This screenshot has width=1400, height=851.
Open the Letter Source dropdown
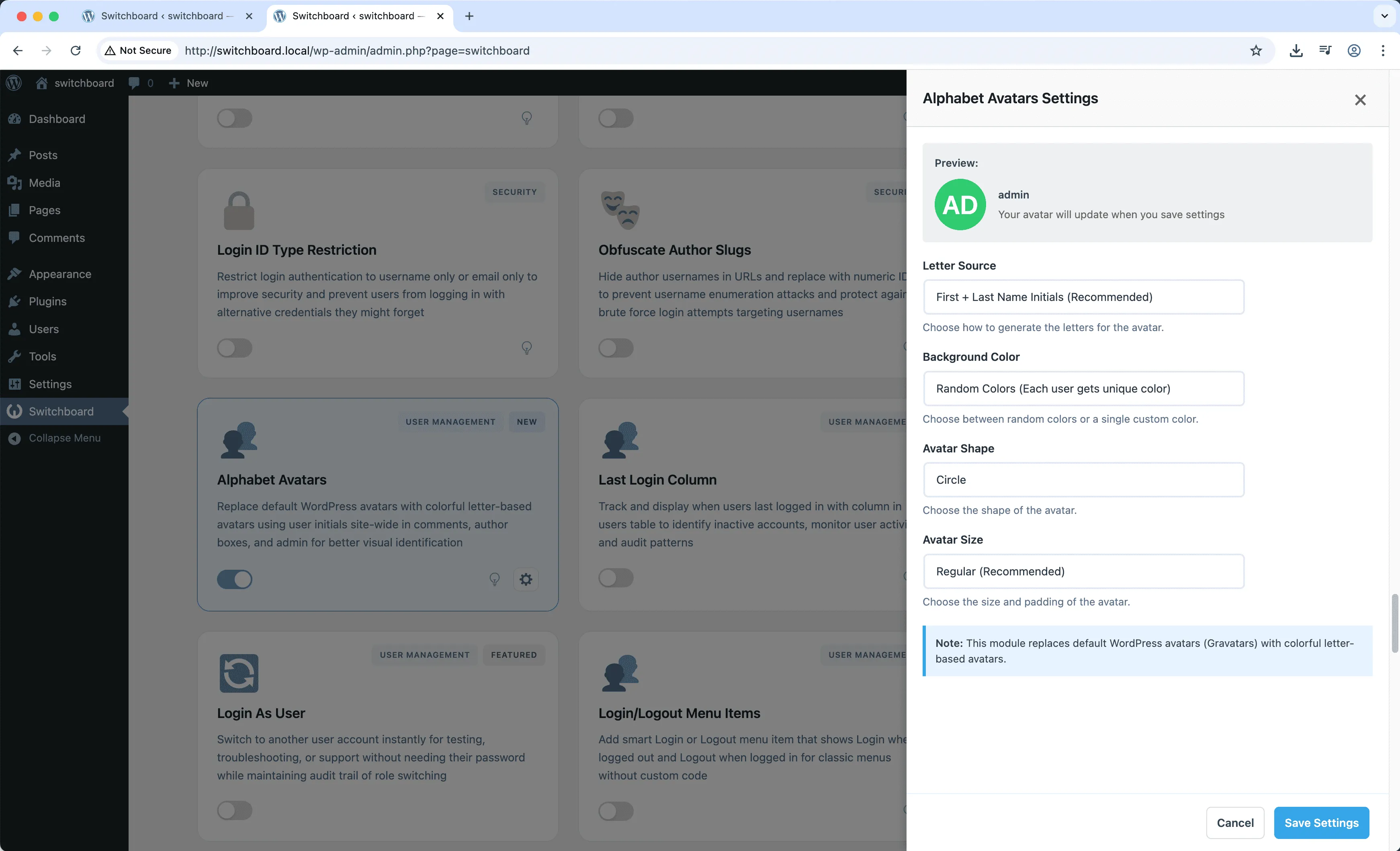coord(1083,297)
